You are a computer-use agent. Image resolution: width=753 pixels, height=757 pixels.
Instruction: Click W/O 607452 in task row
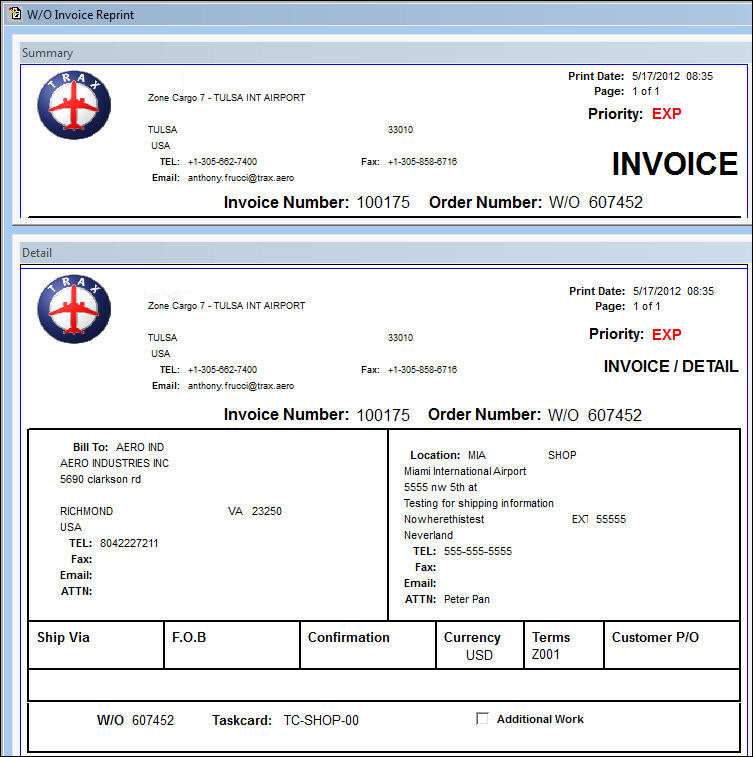point(135,720)
